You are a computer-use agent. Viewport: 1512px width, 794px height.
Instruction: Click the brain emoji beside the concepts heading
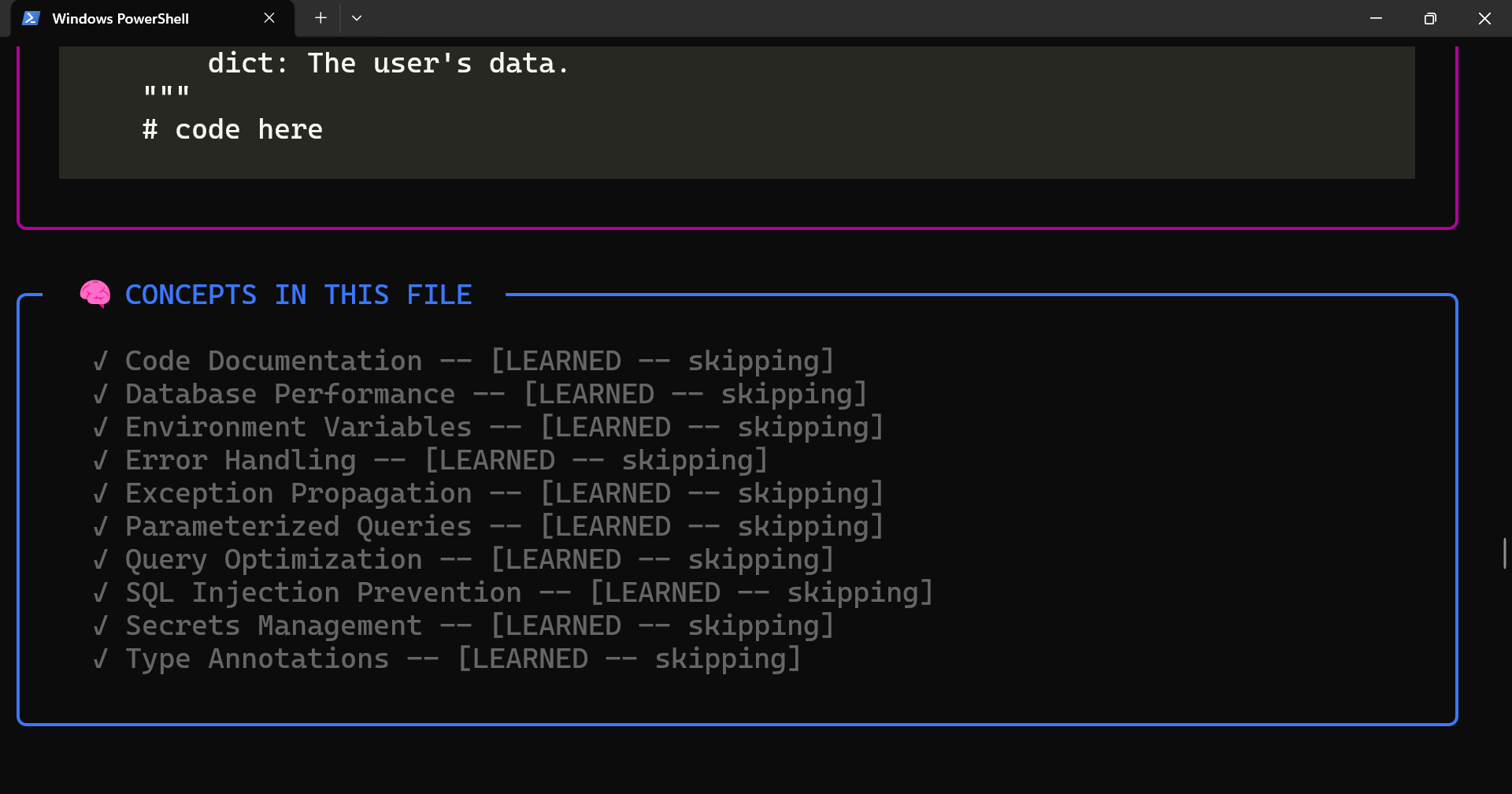[x=95, y=295]
